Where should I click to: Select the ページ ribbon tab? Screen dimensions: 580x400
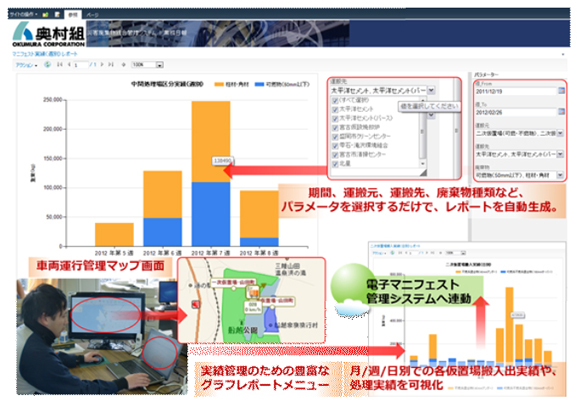tap(92, 15)
